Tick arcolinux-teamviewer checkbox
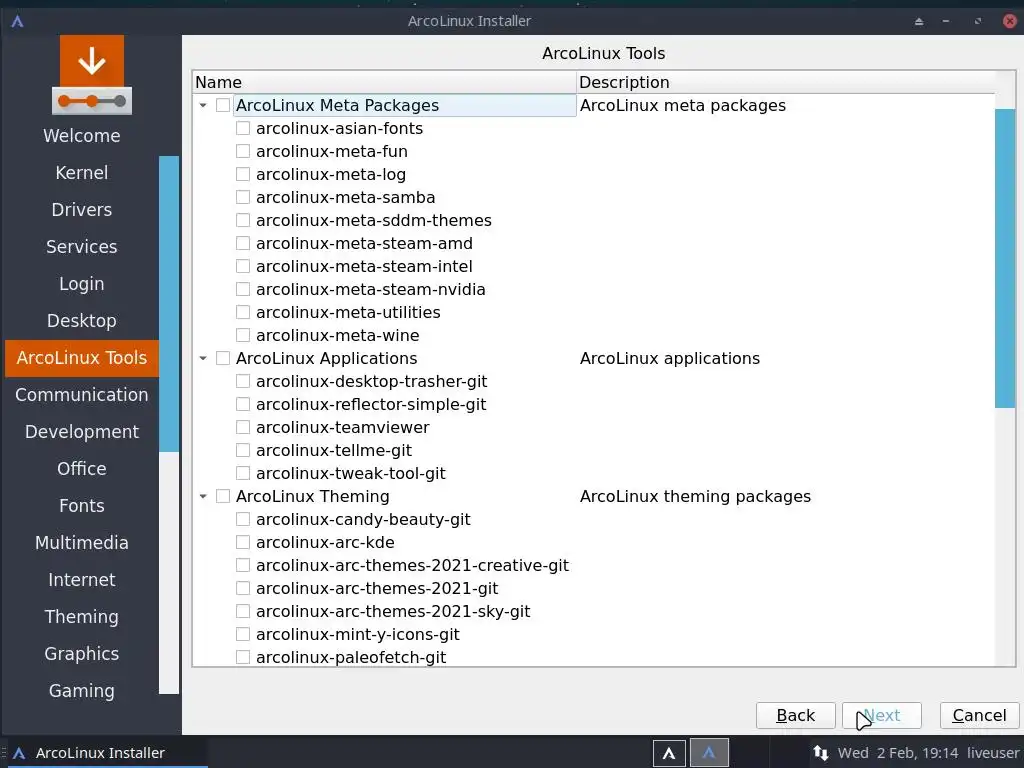The image size is (1024, 768). point(243,427)
